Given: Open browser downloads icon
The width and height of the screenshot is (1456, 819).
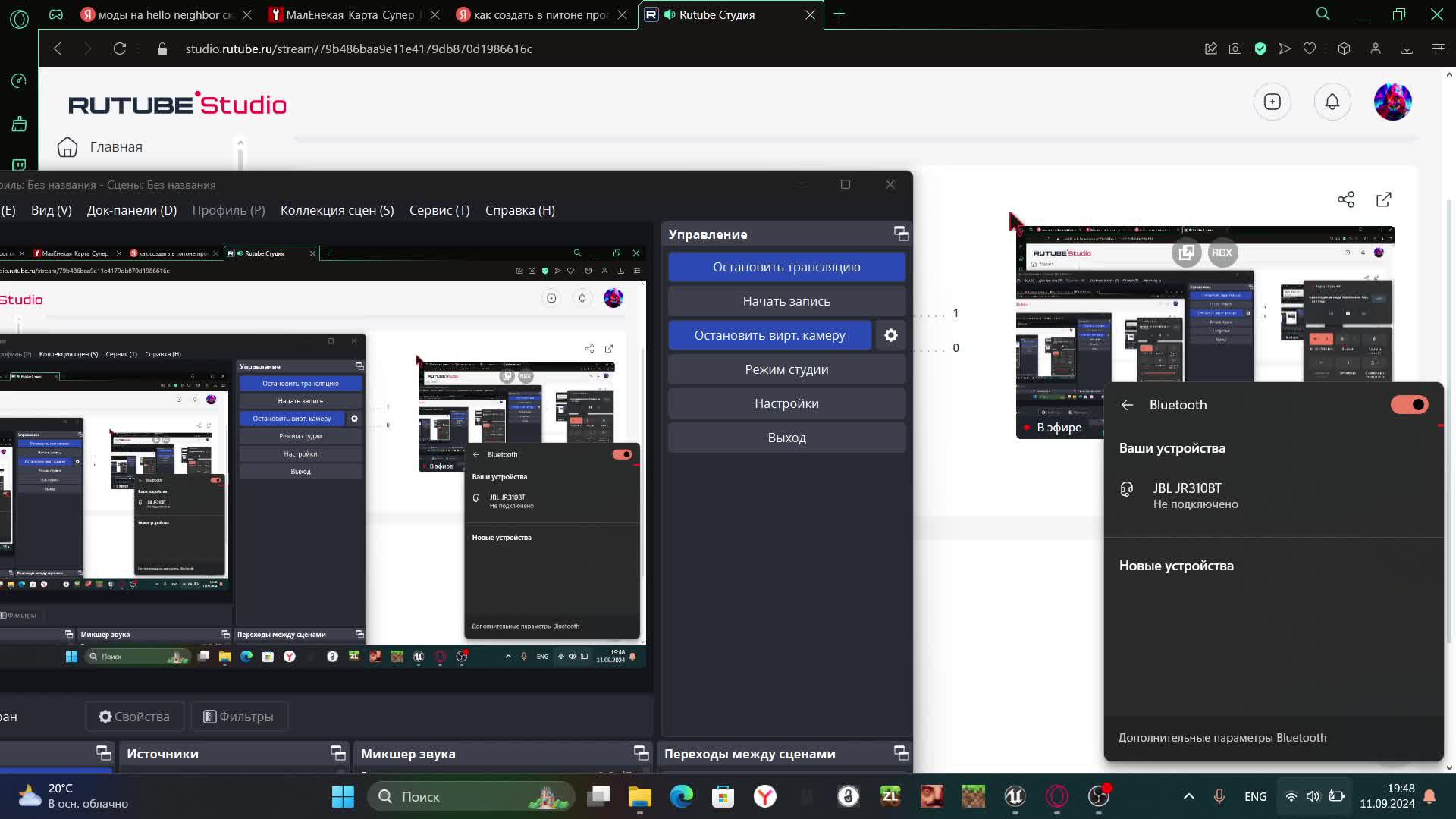Looking at the screenshot, I should pos(1407,49).
